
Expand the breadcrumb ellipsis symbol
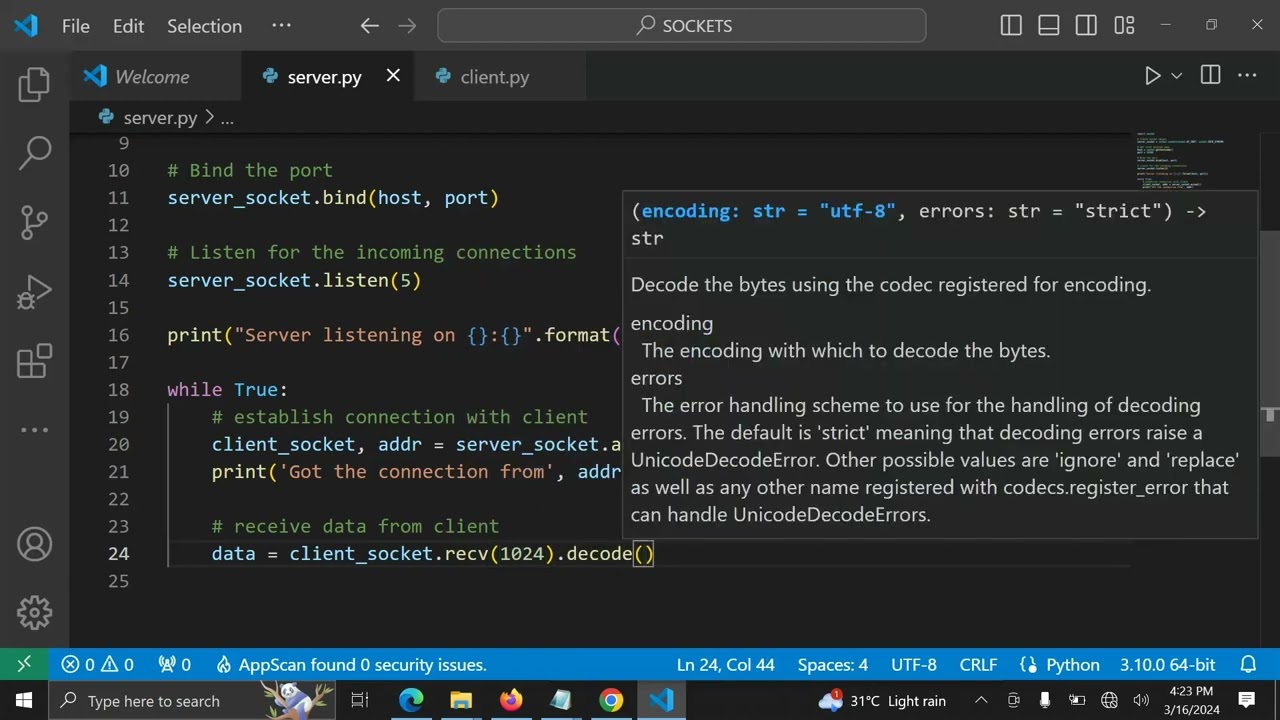tap(227, 117)
